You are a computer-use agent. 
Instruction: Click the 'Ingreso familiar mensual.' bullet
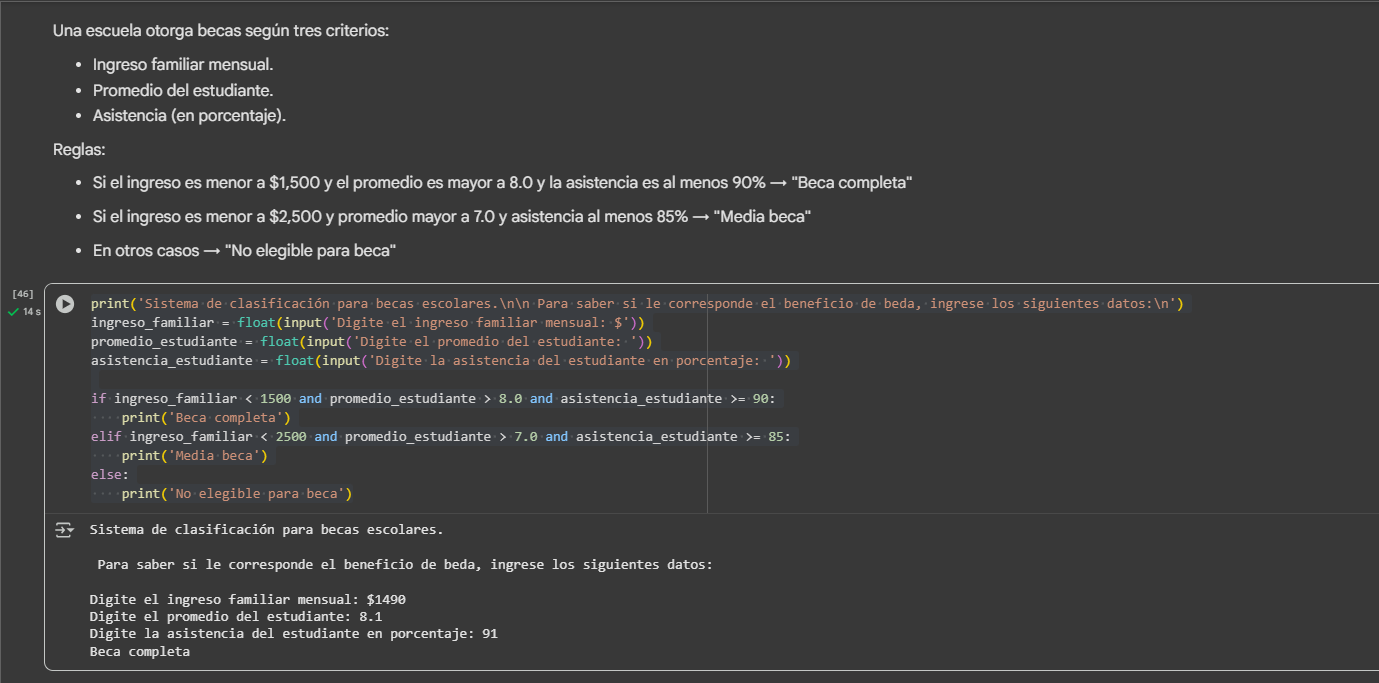click(183, 65)
